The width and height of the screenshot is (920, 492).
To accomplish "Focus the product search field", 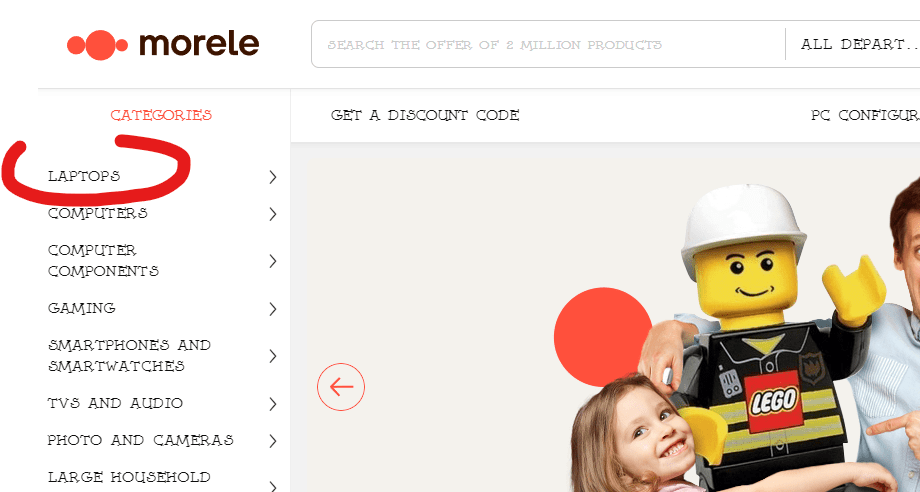I will [548, 45].
